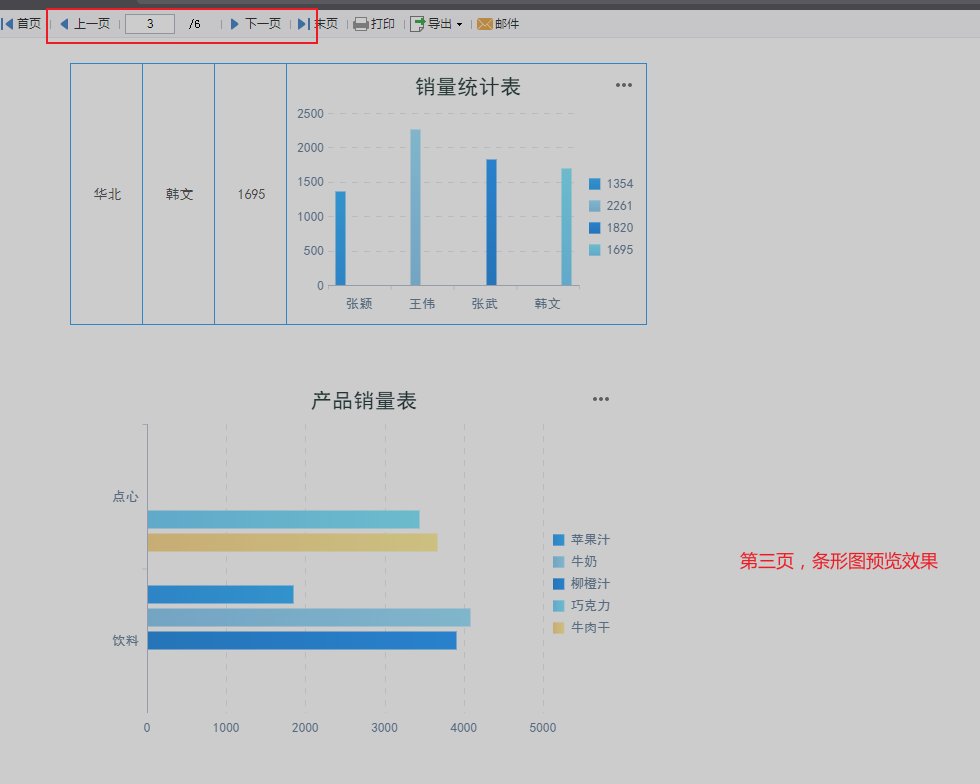Click the 销量统计表 chart title

[468, 87]
